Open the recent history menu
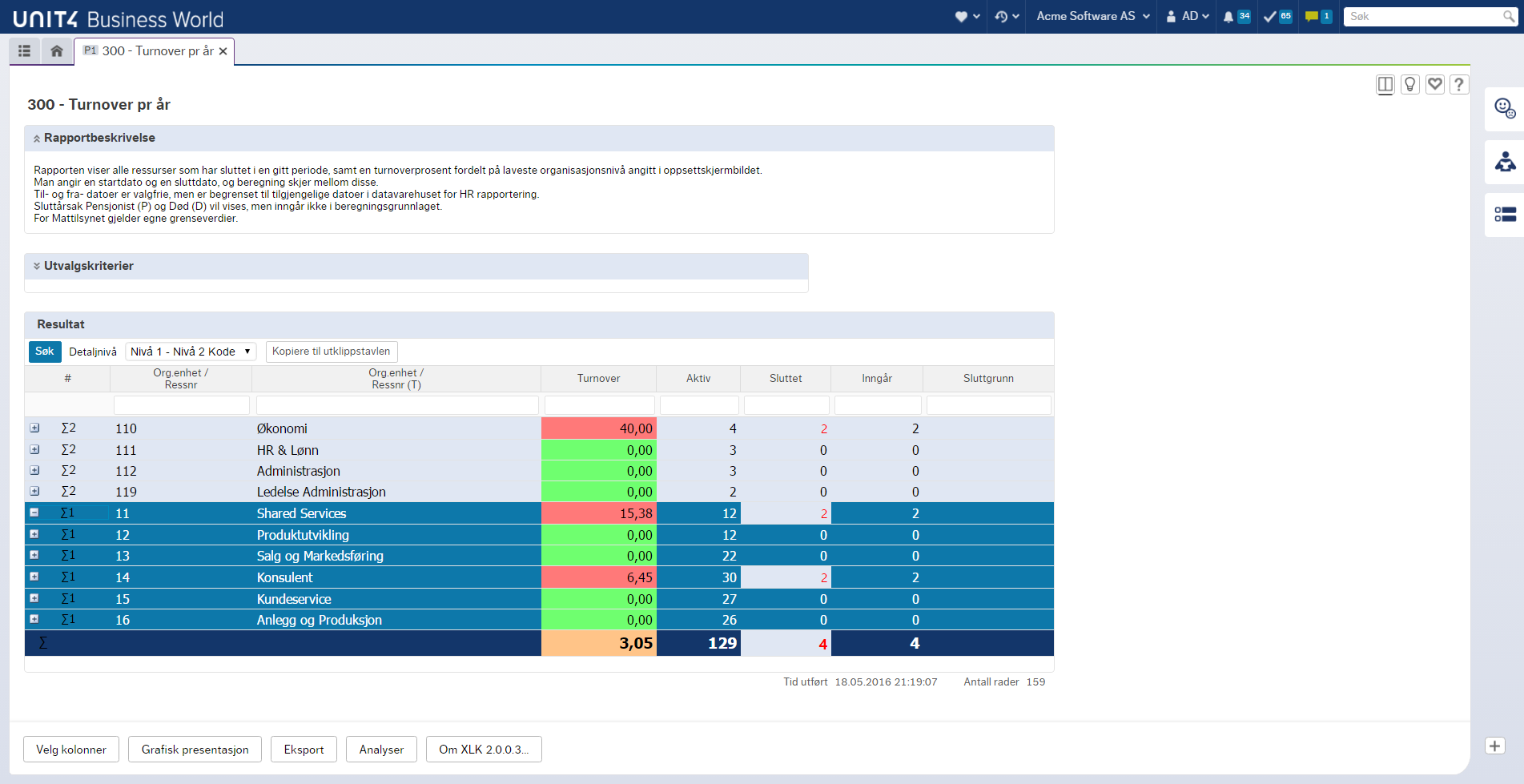Screen dimensions: 1524x784 1007,16
